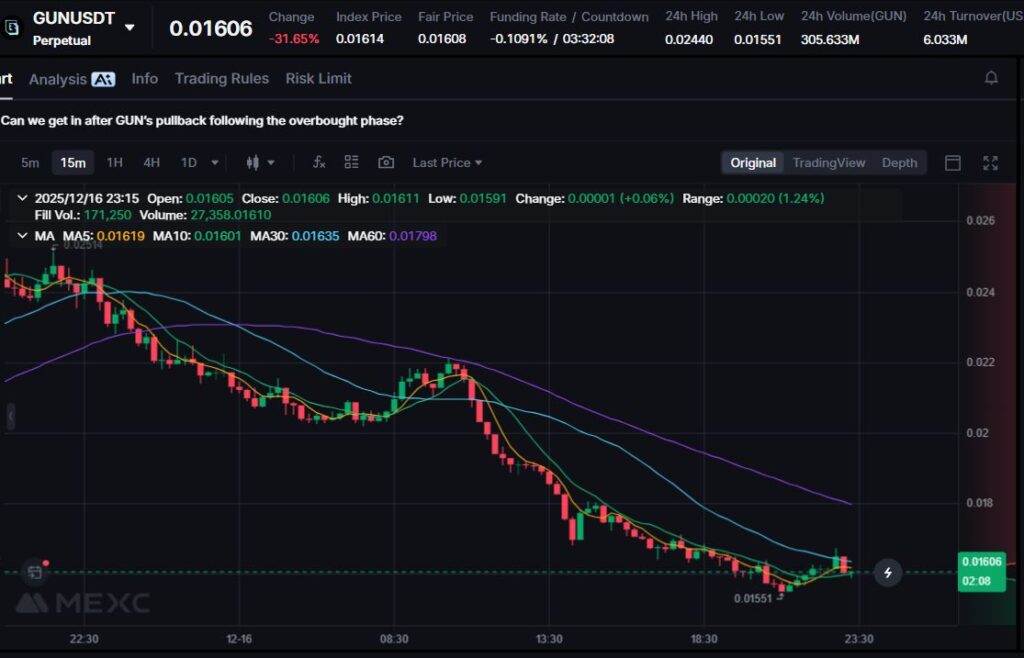Take a chart snapshot with camera icon
This screenshot has width=1024, height=658.
point(386,162)
